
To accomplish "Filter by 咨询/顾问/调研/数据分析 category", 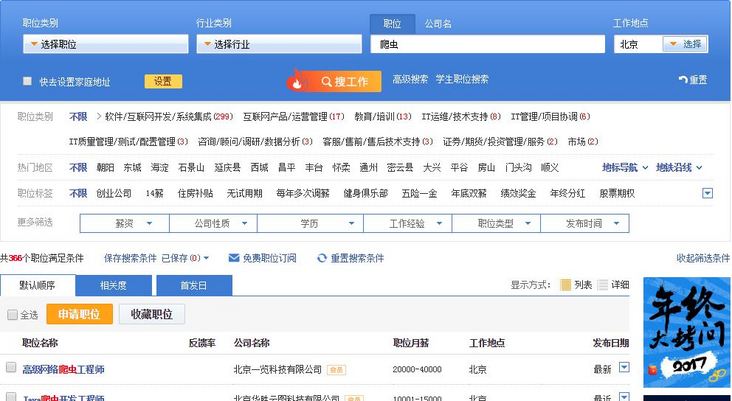I will (x=248, y=141).
